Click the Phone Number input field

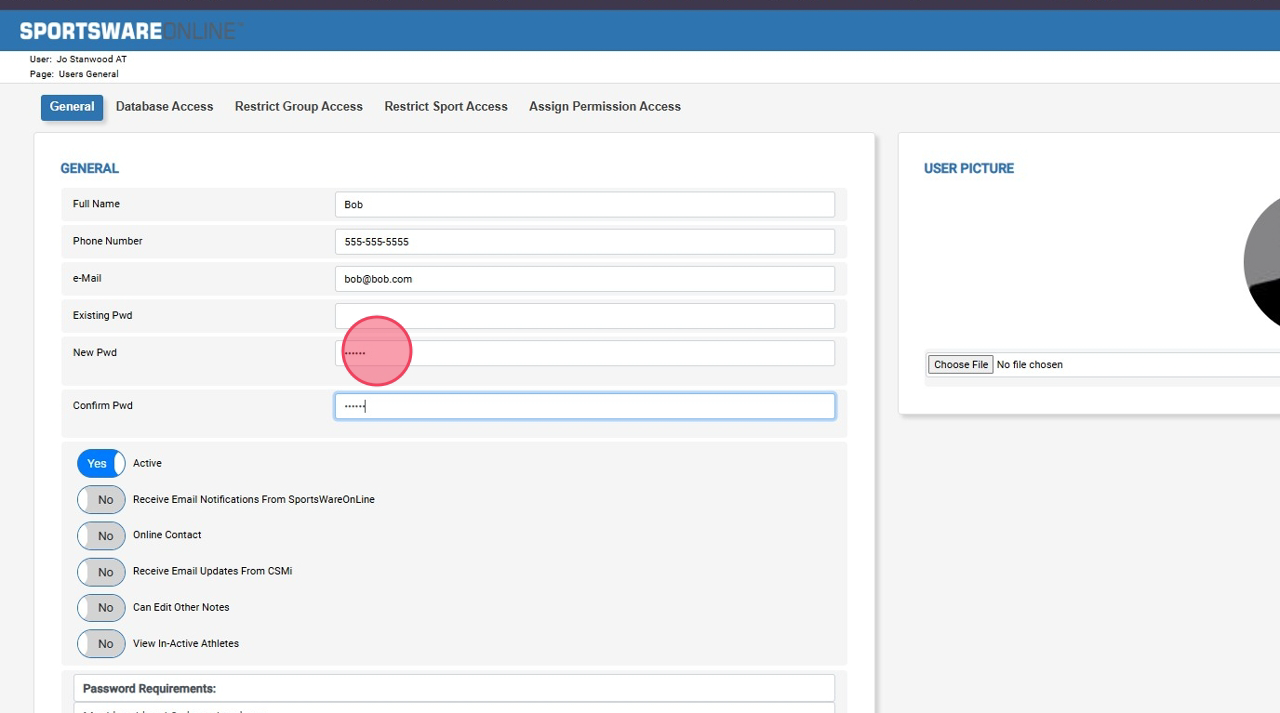point(584,242)
